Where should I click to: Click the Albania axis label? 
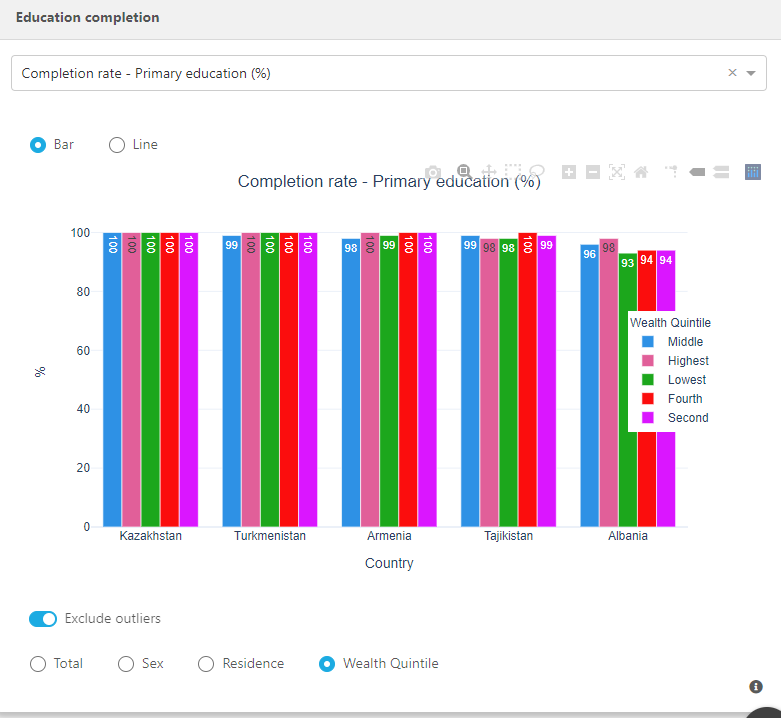[x=628, y=536]
